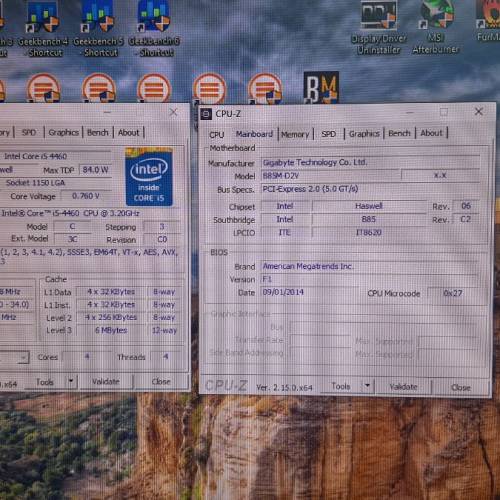The image size is (500, 500).
Task: Click Validate button in left CPU-Z window
Action: point(106,381)
